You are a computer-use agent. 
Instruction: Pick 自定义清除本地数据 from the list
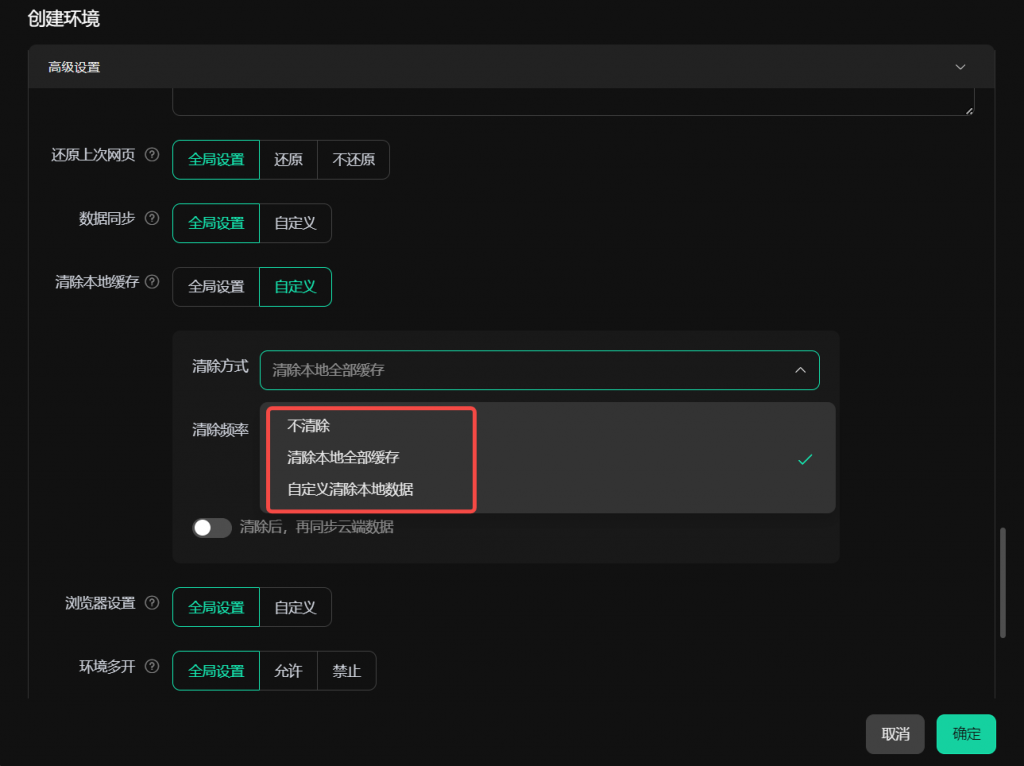(x=350, y=490)
